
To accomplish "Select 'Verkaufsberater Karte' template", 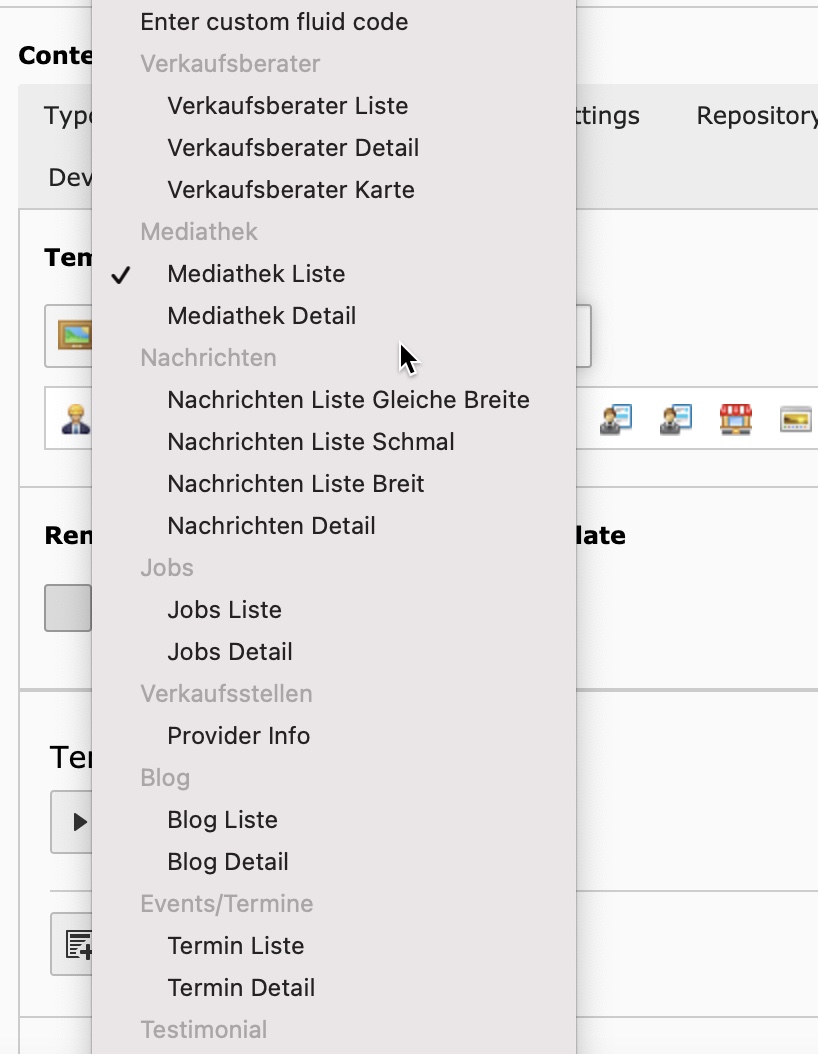I will click(334, 190).
